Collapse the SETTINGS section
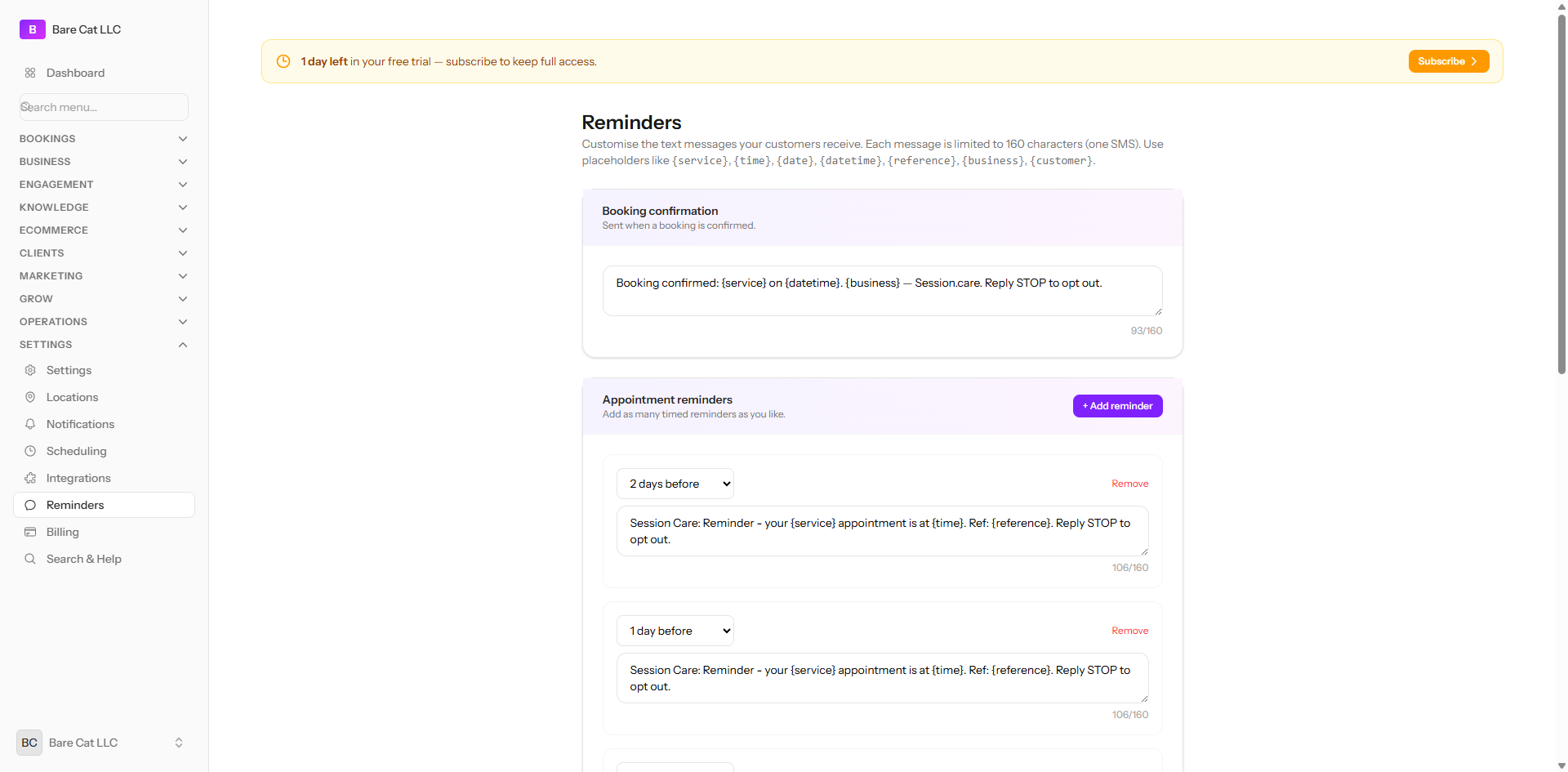1568x772 pixels. point(104,345)
